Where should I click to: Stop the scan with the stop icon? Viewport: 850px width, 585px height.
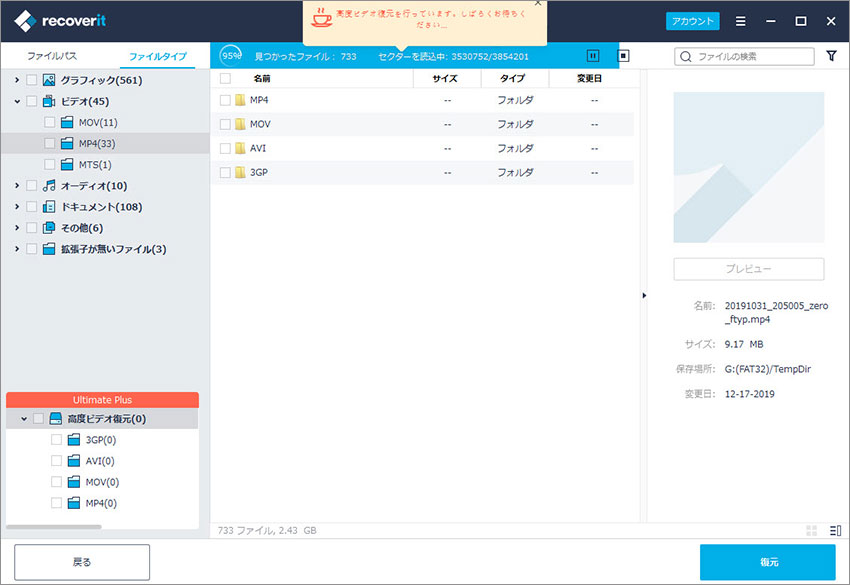point(623,56)
